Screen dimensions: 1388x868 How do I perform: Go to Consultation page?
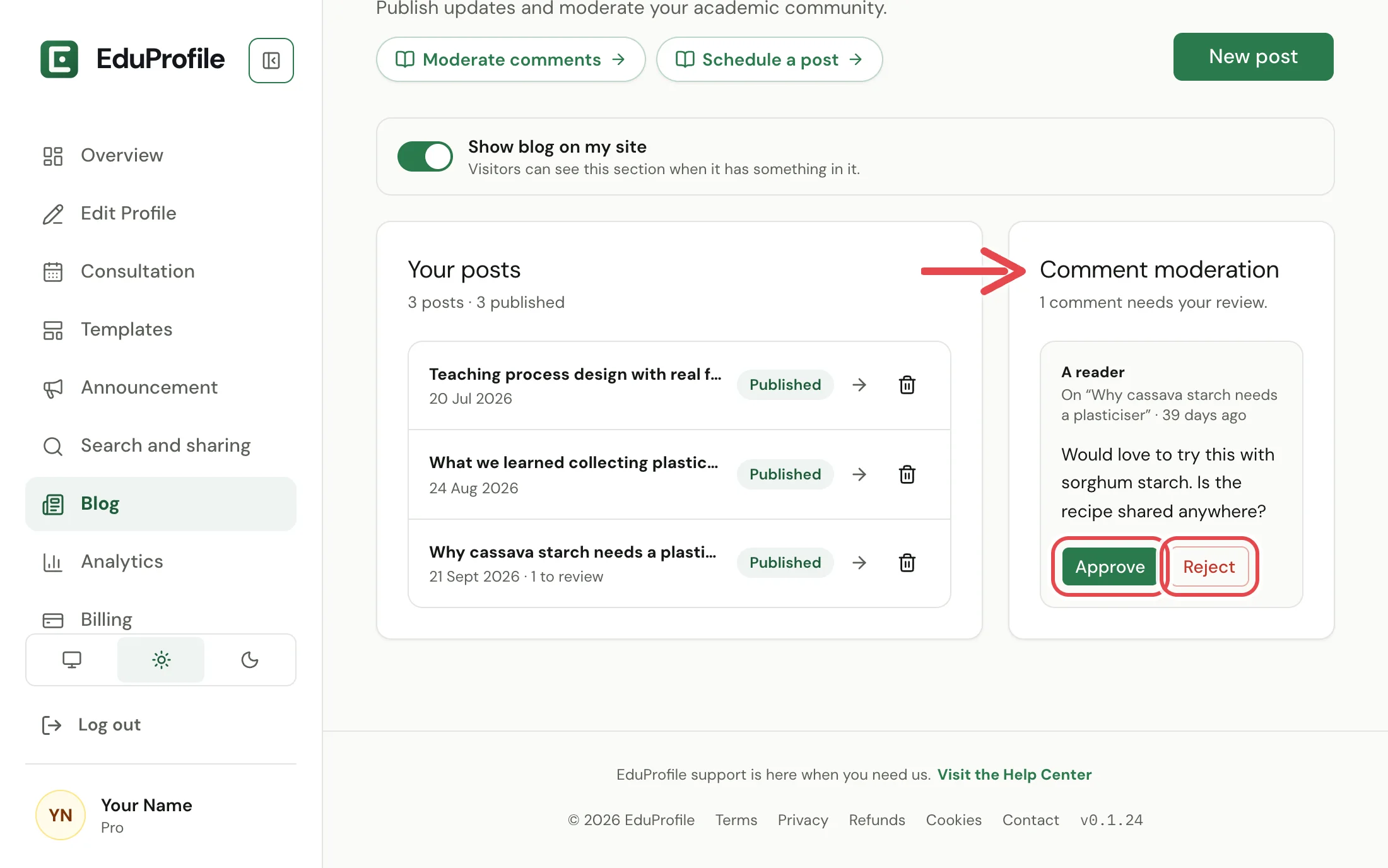(161, 271)
